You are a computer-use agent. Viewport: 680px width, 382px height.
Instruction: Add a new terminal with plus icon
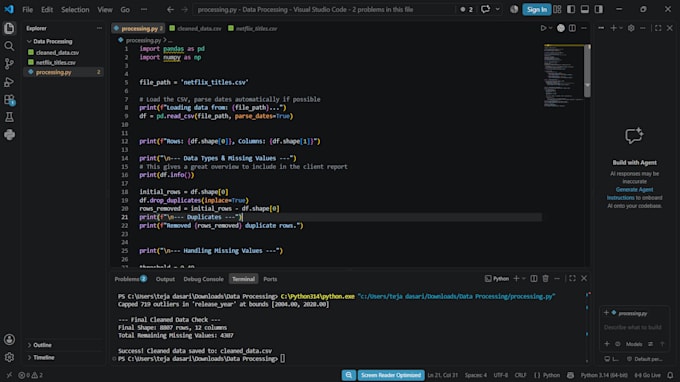pos(516,278)
